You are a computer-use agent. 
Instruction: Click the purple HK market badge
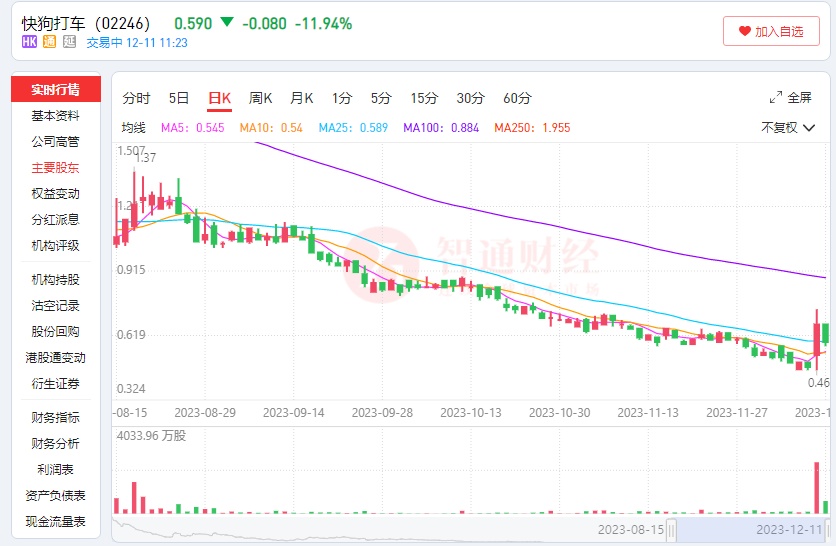pos(29,43)
